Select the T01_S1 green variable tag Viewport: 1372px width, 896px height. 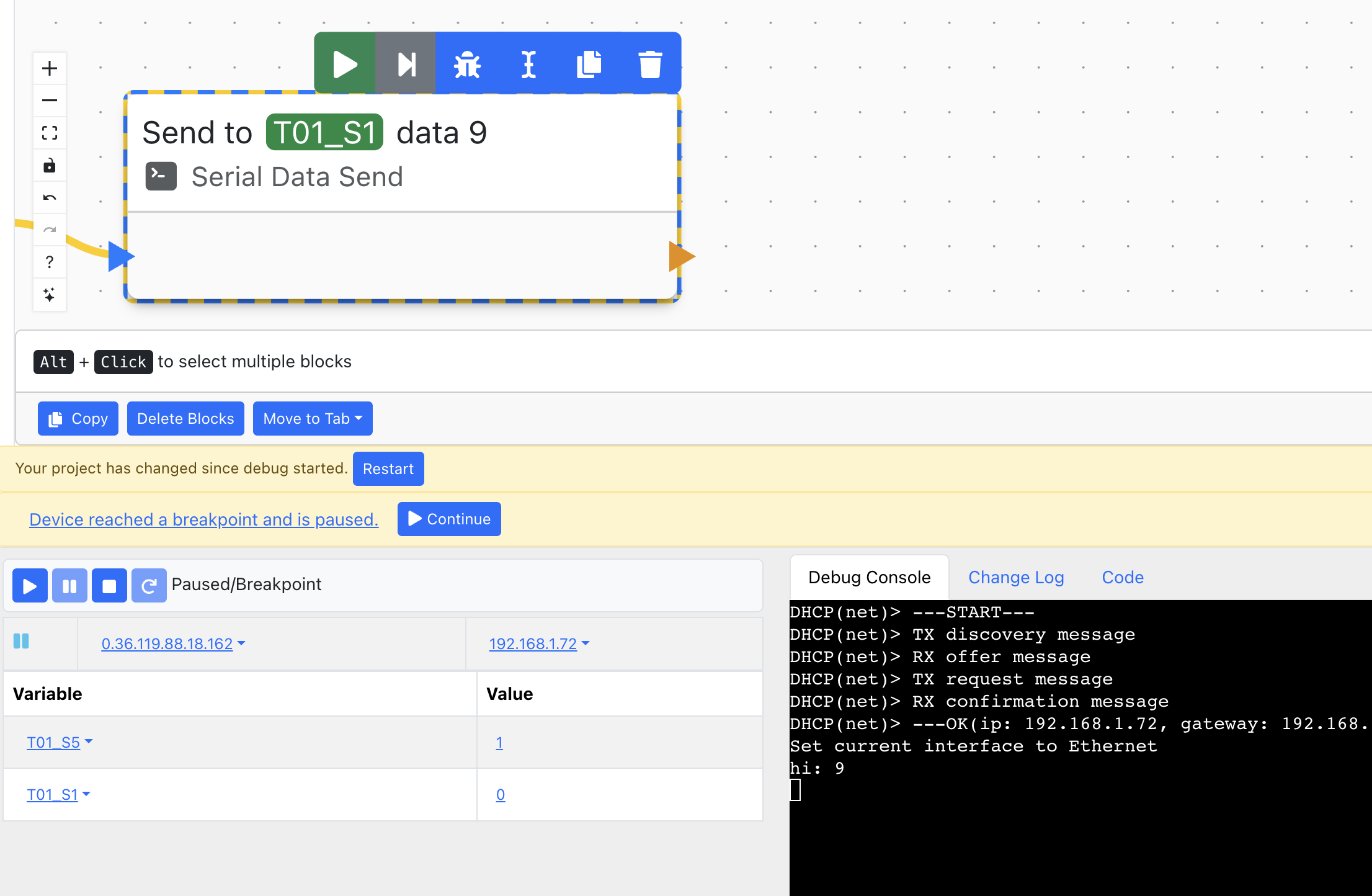point(324,132)
